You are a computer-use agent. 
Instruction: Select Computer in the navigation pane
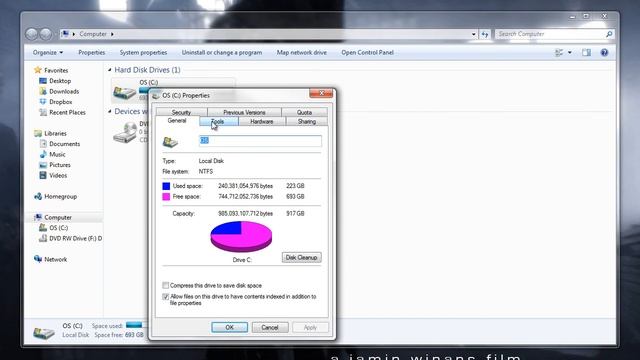tap(58, 218)
